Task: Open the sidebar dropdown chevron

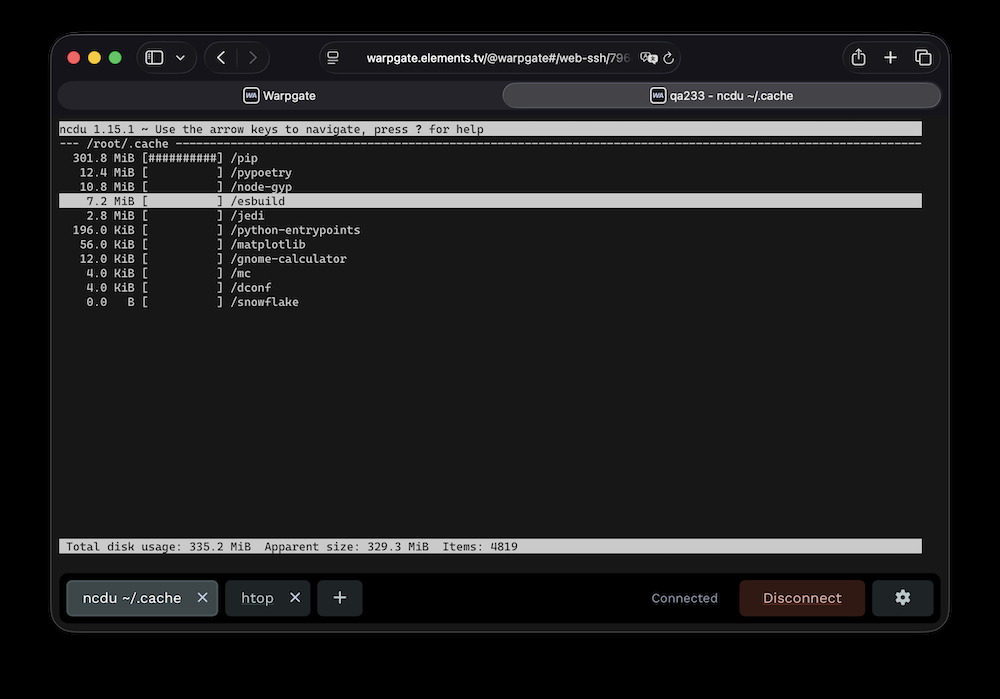Action: coord(180,58)
